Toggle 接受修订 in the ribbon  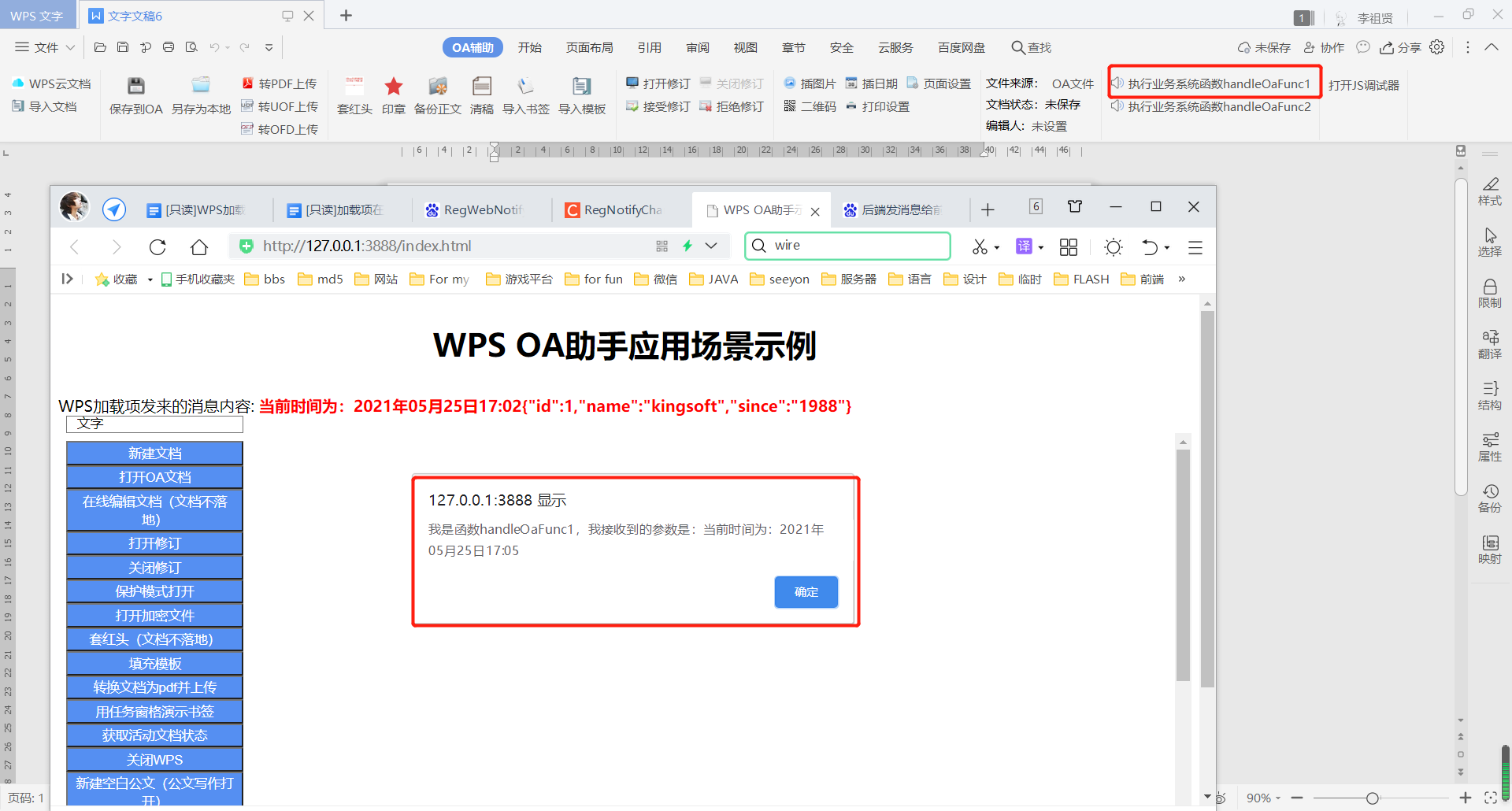point(658,106)
